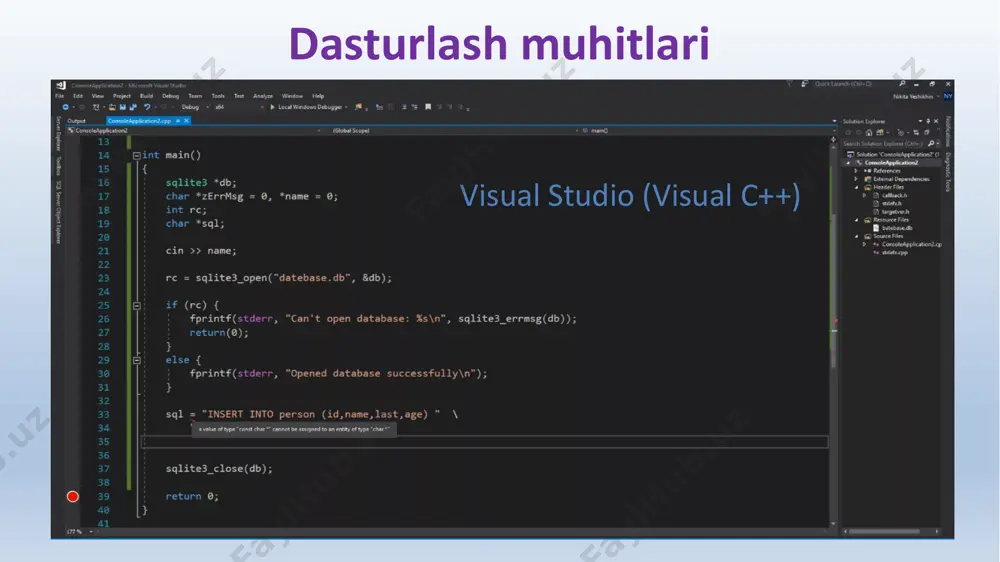Select targetver.h in Solution Explorer
Viewport: 1000px width, 562px height.
[x=895, y=212]
